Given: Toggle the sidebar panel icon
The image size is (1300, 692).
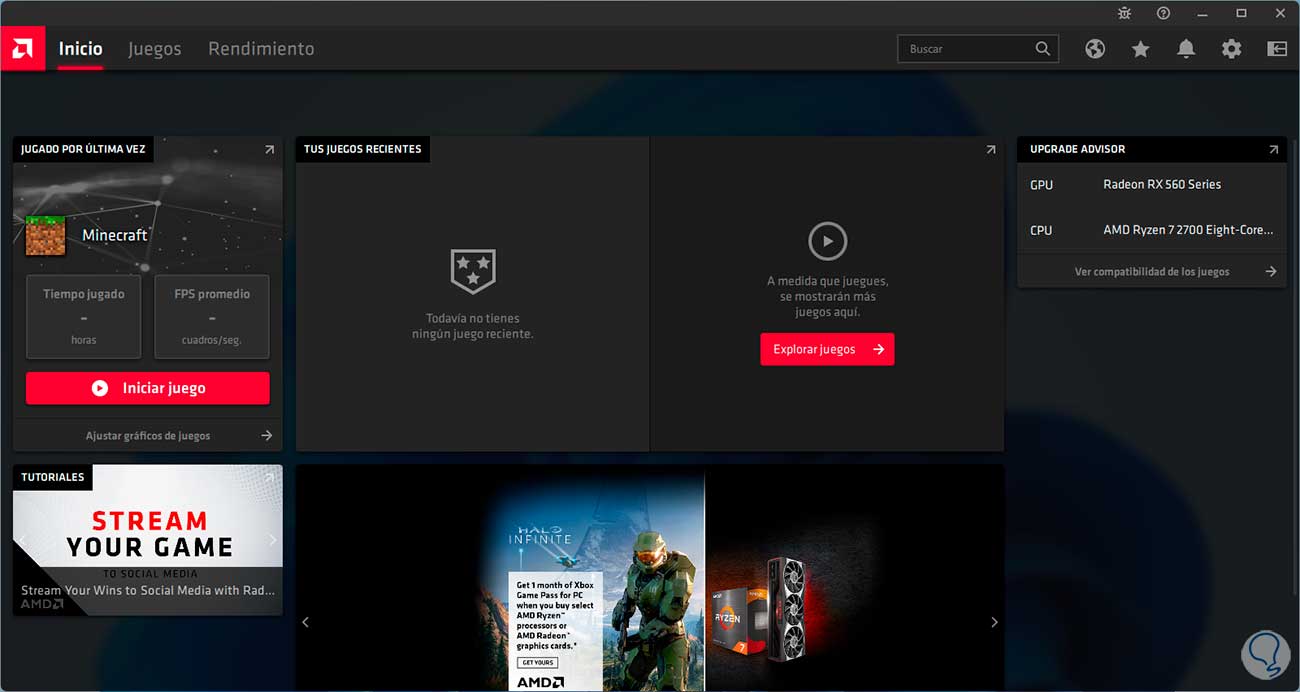Looking at the screenshot, I should click(1277, 48).
